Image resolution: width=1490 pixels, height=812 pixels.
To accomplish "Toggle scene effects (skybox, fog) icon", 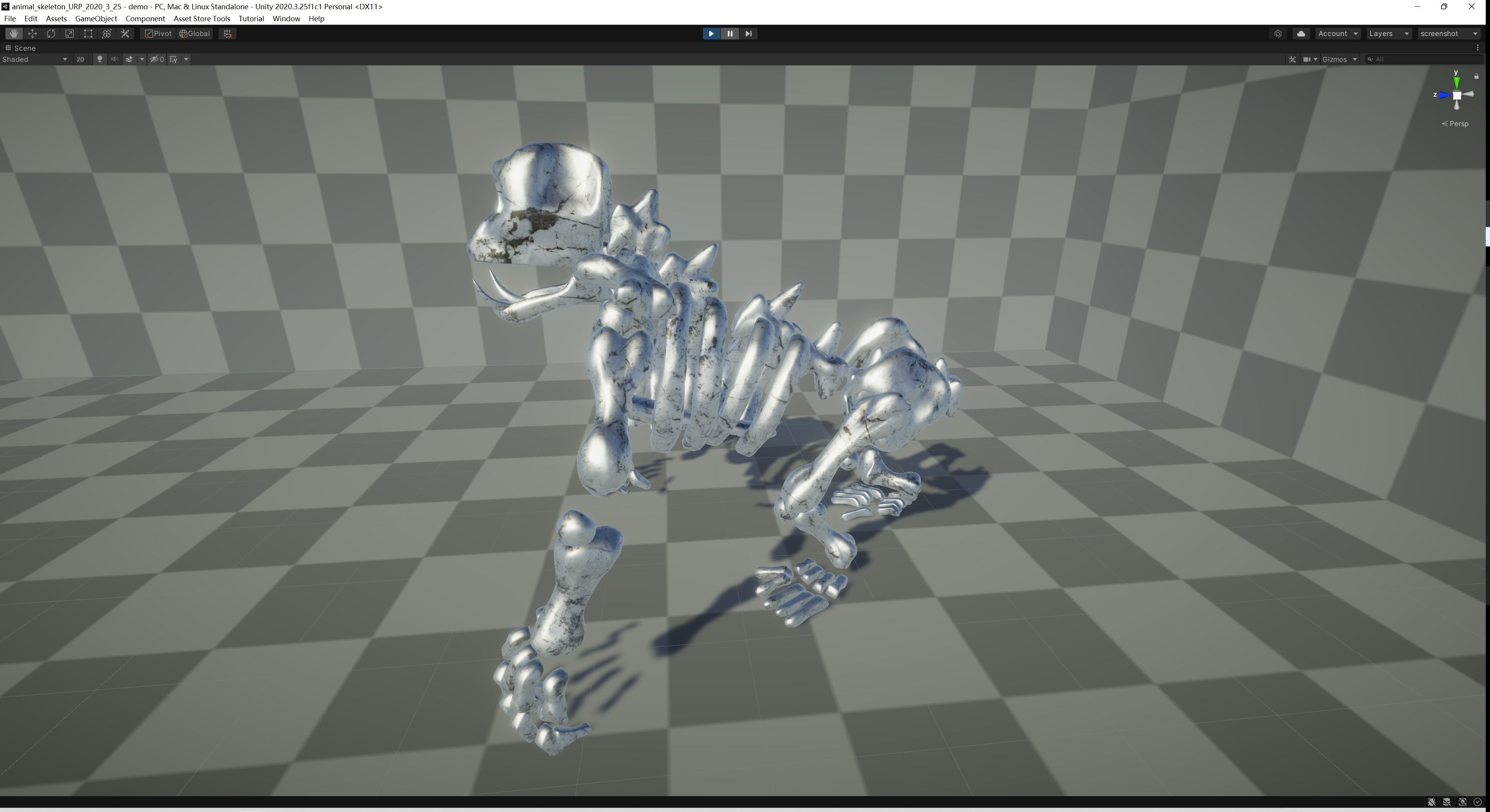I will click(130, 59).
